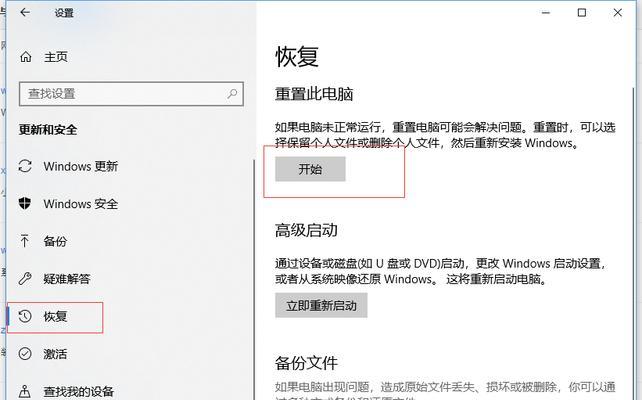The image size is (642, 400).
Task: Select the 恢复 sidebar item
Action: tap(55, 317)
